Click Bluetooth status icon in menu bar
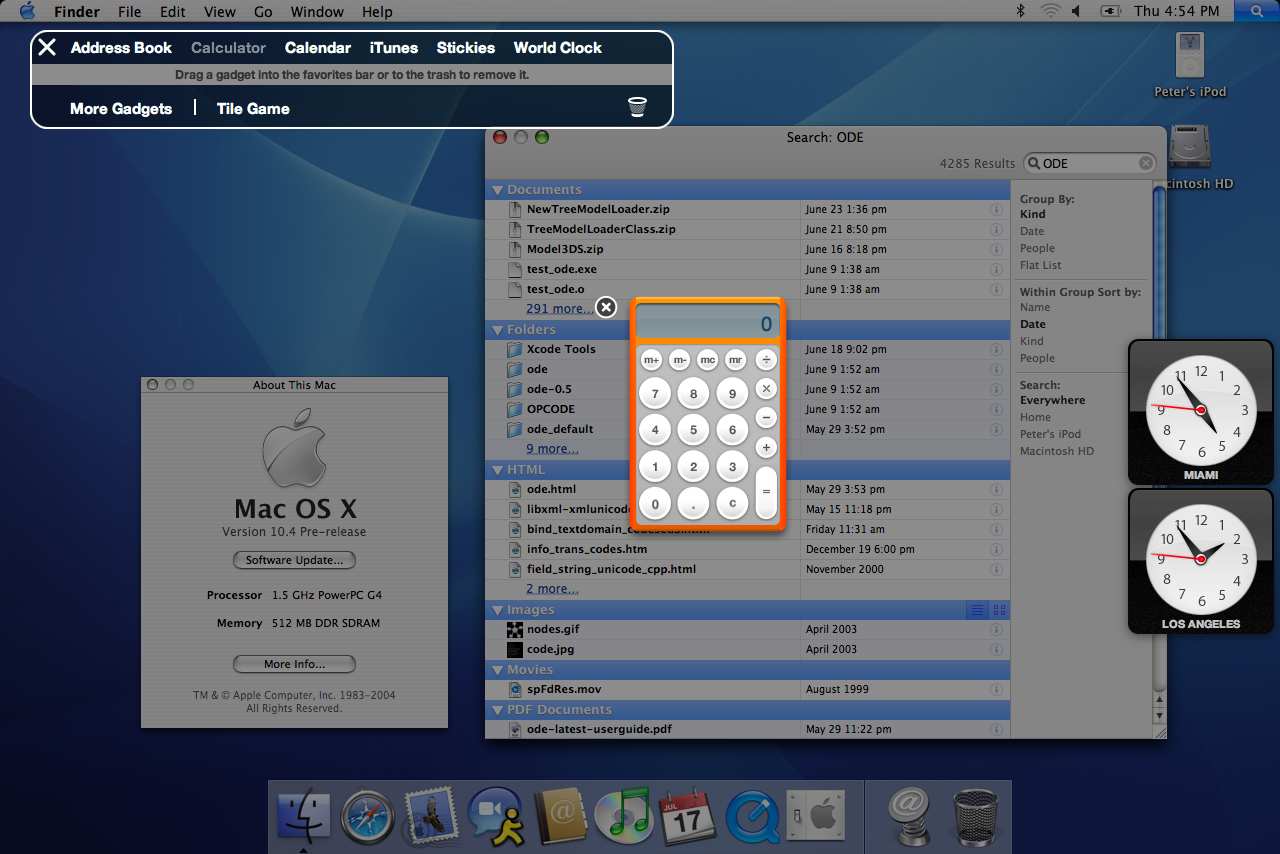Screen dimensions: 1280x854 tap(1020, 11)
